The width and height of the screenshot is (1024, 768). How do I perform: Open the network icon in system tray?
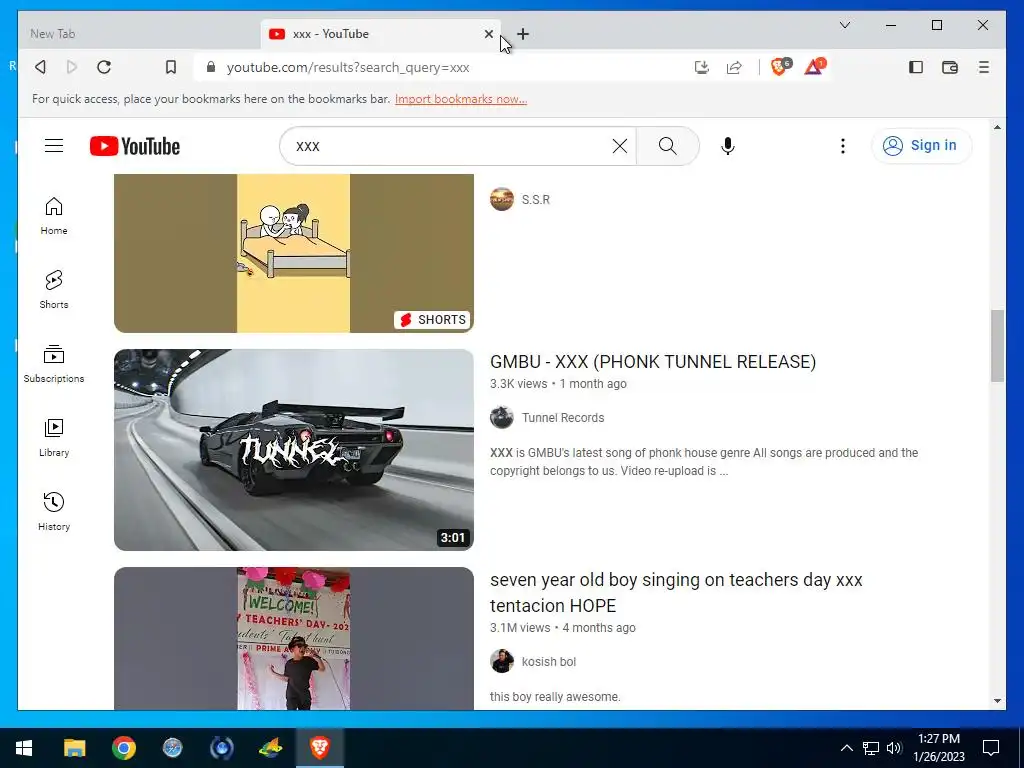point(871,748)
